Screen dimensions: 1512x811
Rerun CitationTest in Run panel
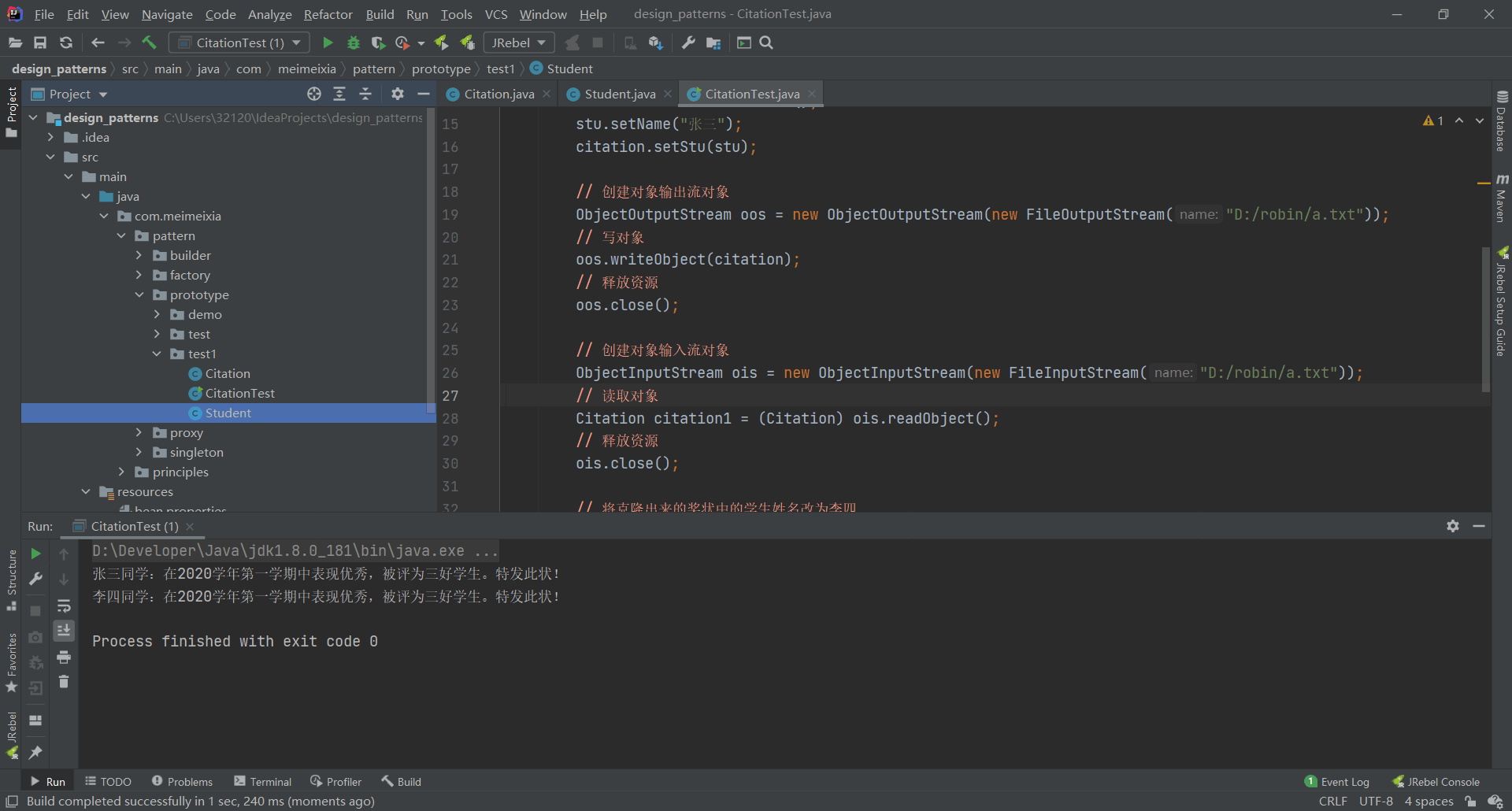35,554
